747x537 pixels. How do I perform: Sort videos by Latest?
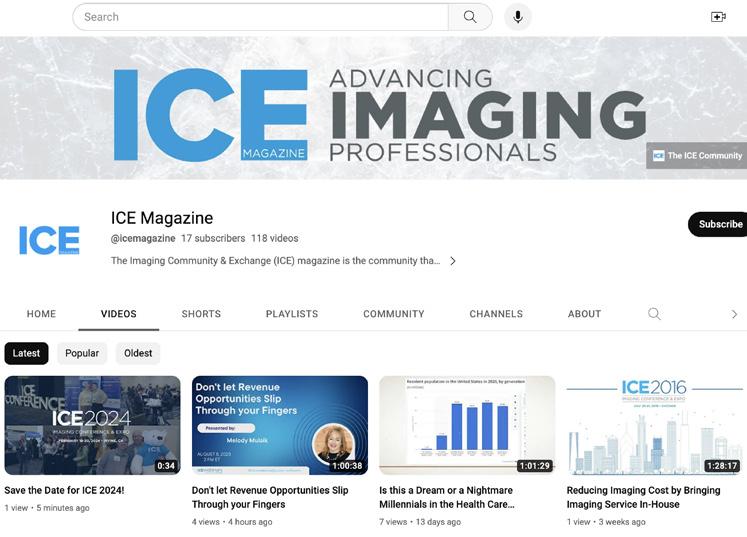(x=27, y=353)
